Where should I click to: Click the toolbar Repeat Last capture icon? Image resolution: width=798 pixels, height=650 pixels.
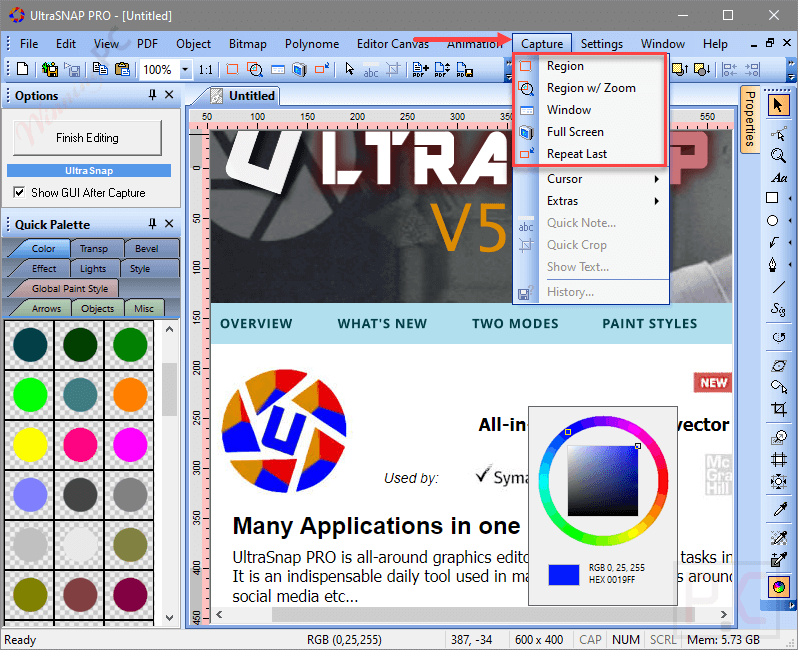322,68
